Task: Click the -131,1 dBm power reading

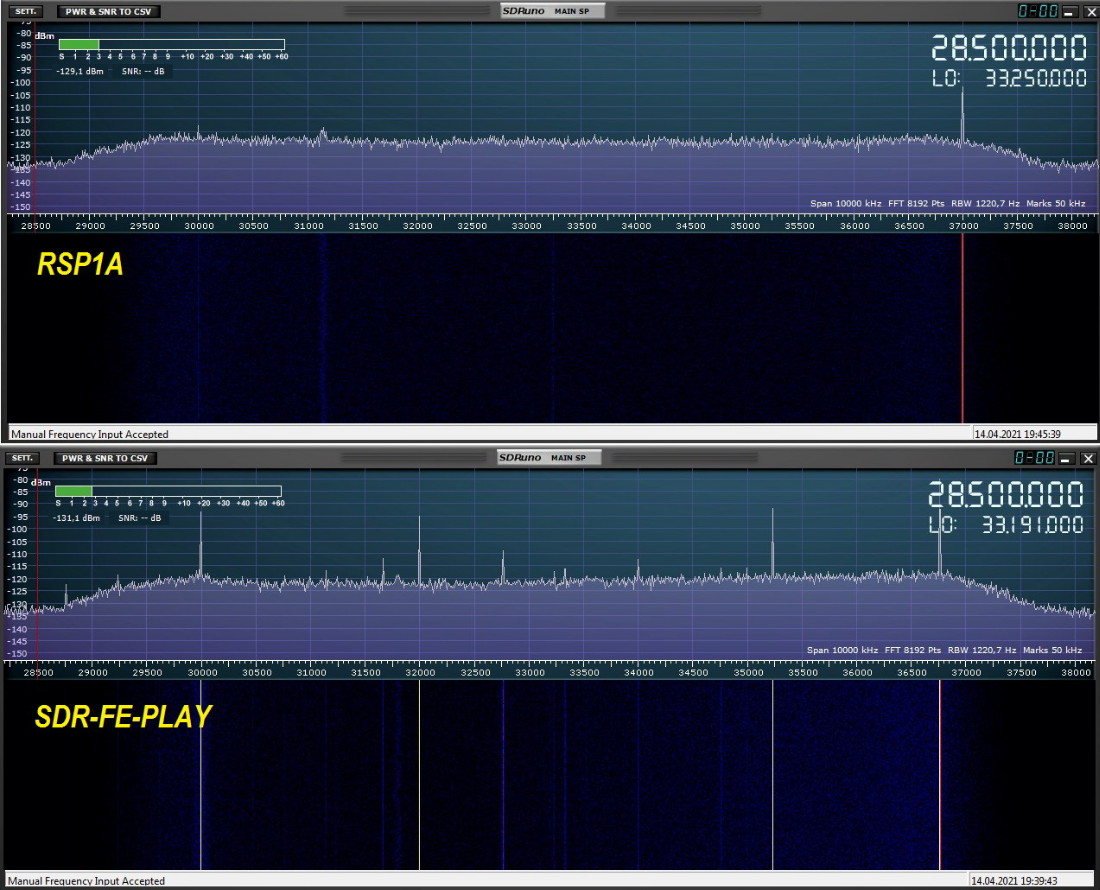Action: coord(76,518)
